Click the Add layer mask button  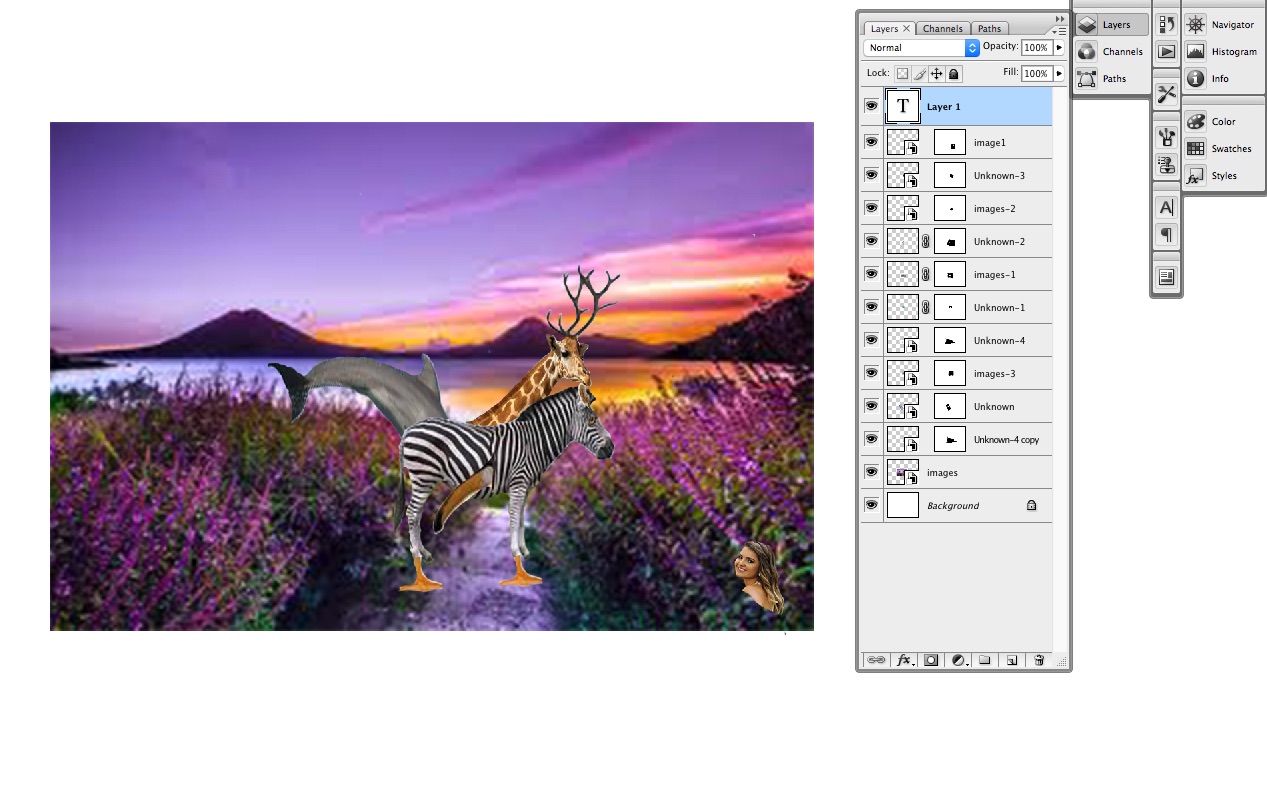coord(930,660)
